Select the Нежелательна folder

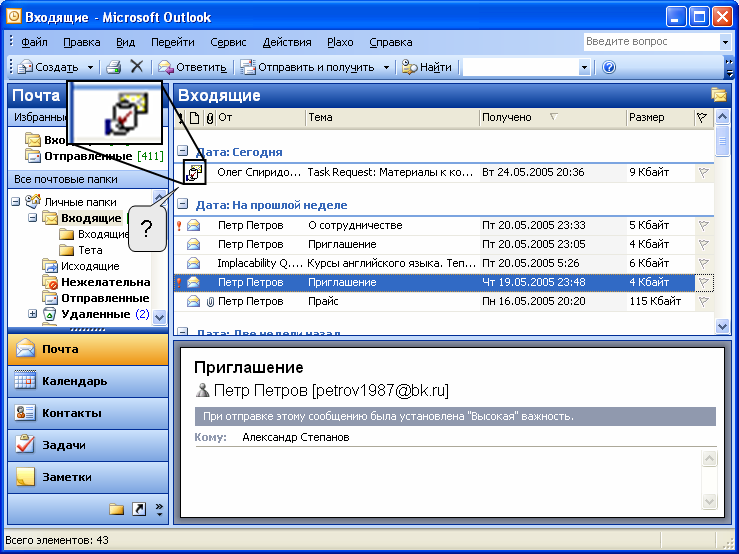coord(105,282)
